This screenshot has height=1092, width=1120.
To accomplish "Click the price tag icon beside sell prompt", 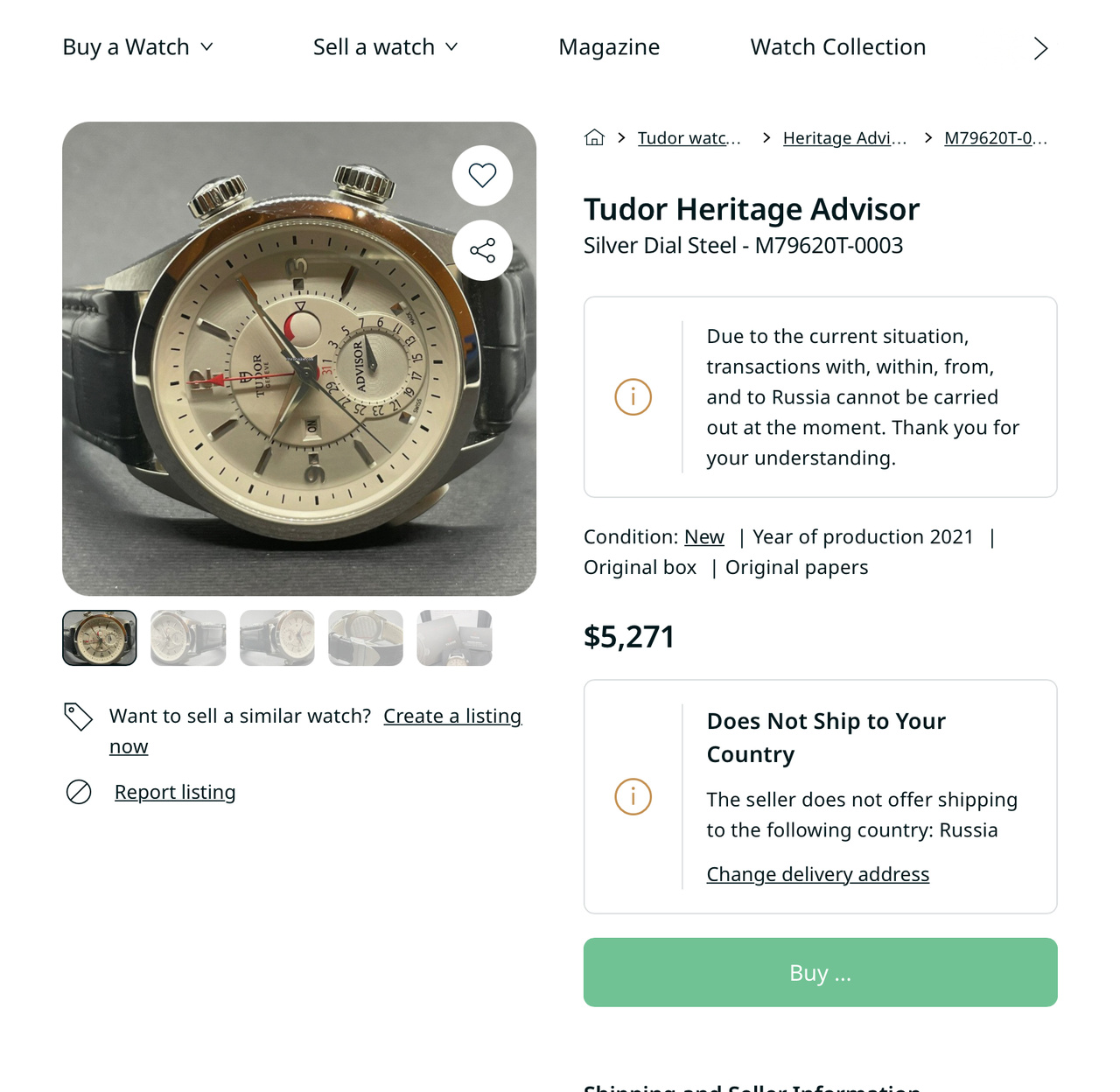I will point(78,717).
